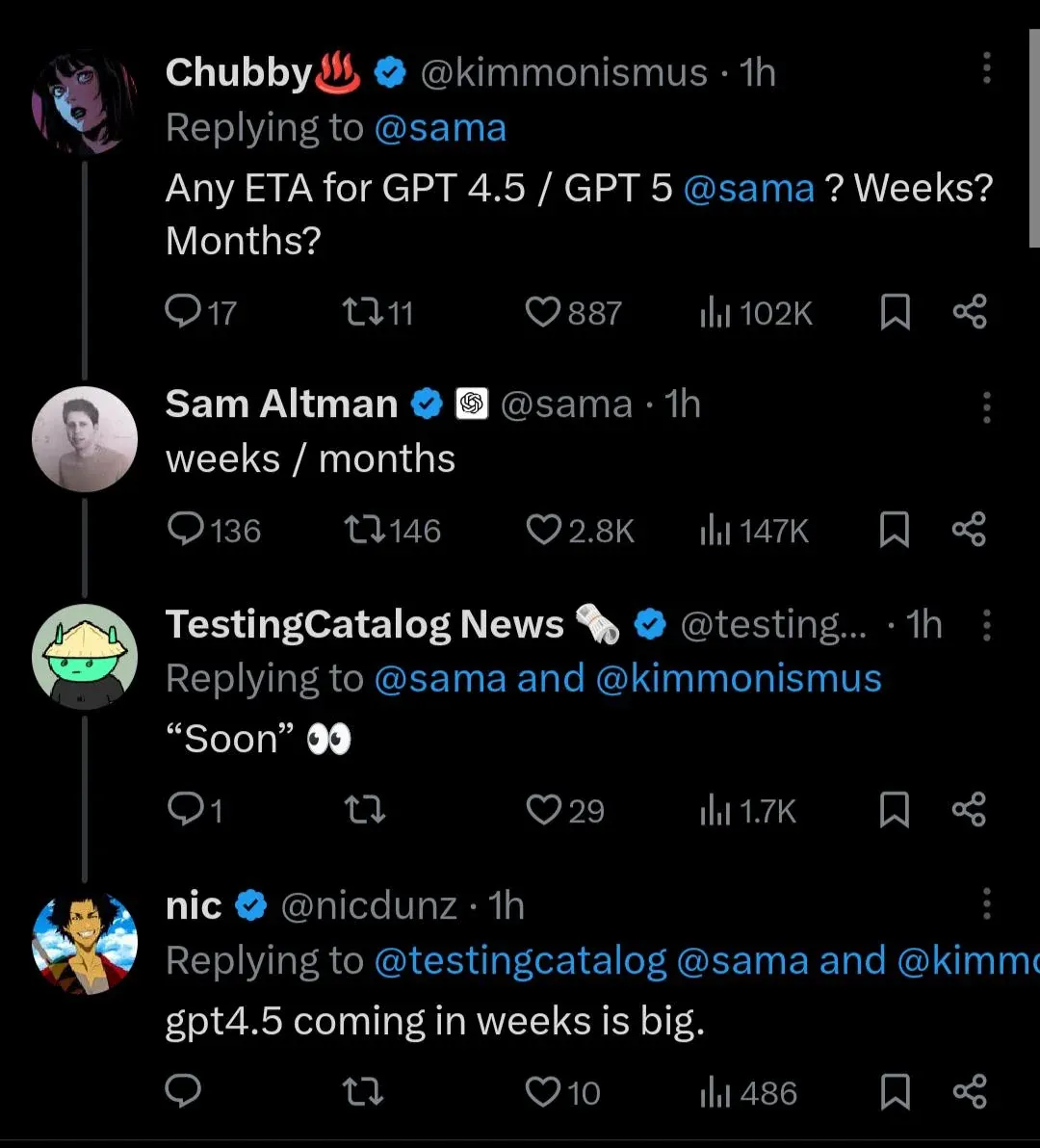Bookmark Chubby's tweet
Screen dimensions: 1040x1148
[896, 312]
